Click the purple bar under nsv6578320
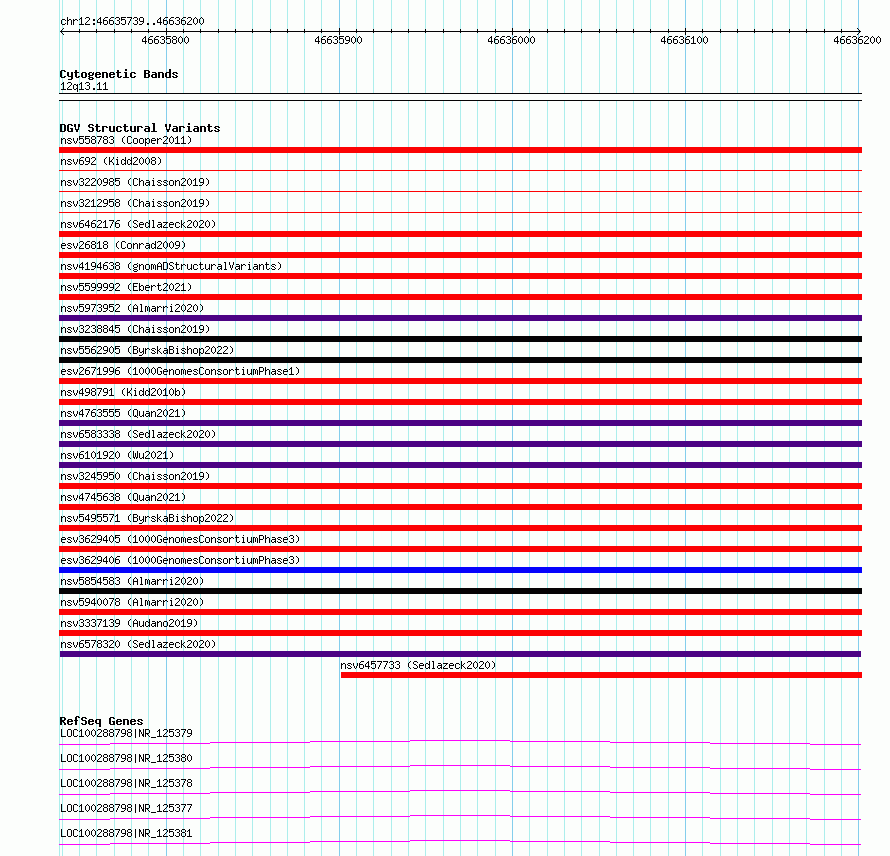Viewport: 890px width, 856px height. pyautogui.click(x=460, y=654)
